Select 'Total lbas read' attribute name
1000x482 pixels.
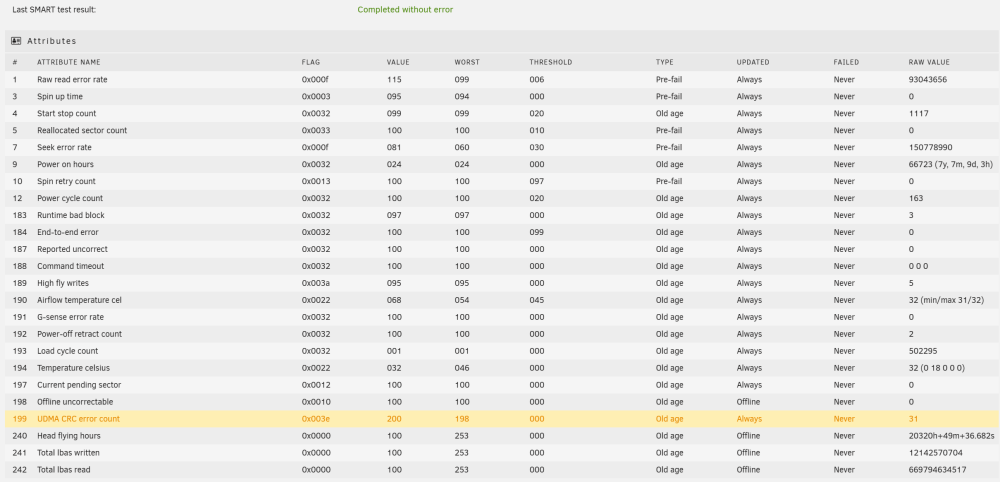pos(64,469)
